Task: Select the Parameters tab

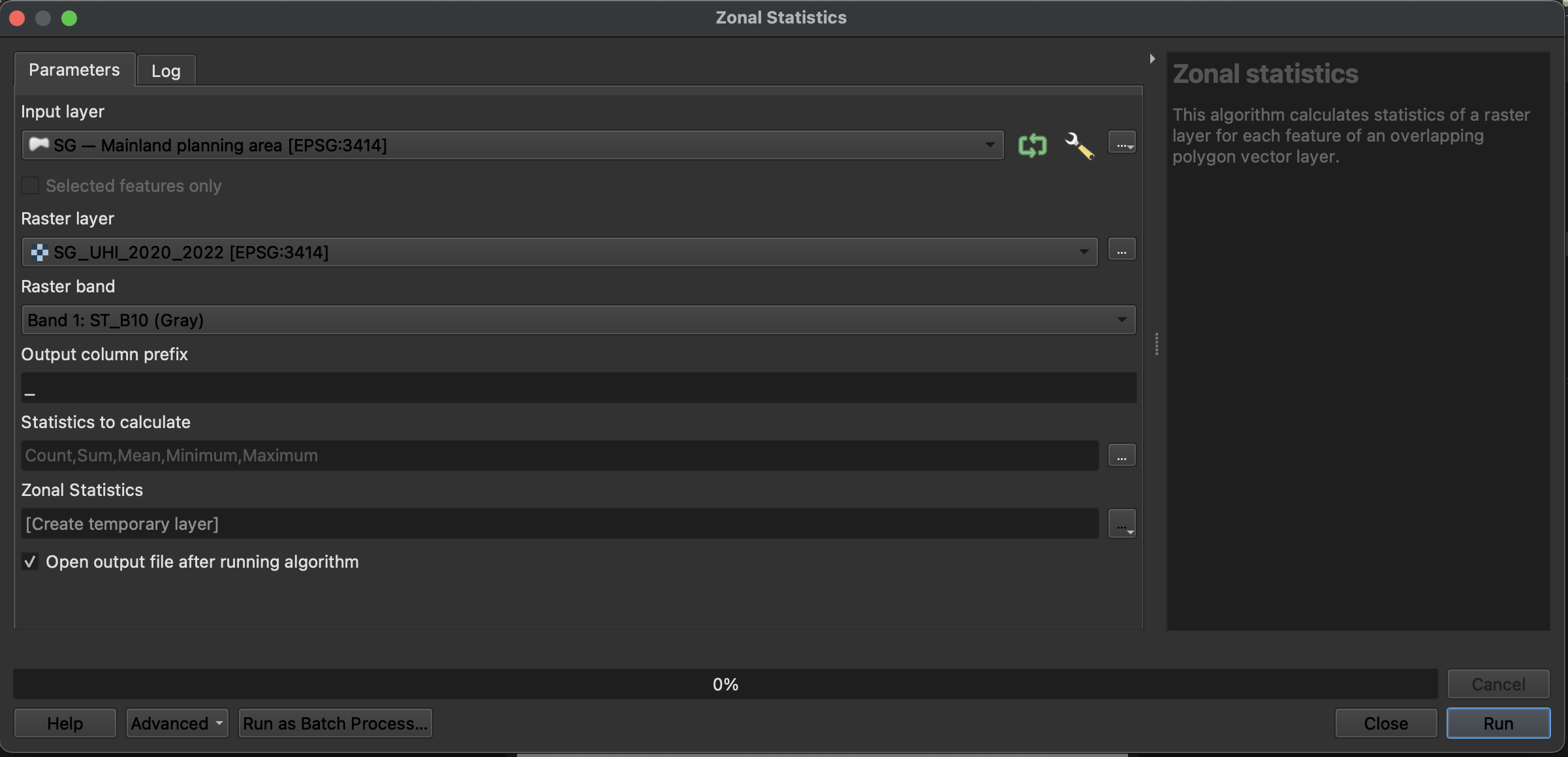Action: (x=74, y=70)
